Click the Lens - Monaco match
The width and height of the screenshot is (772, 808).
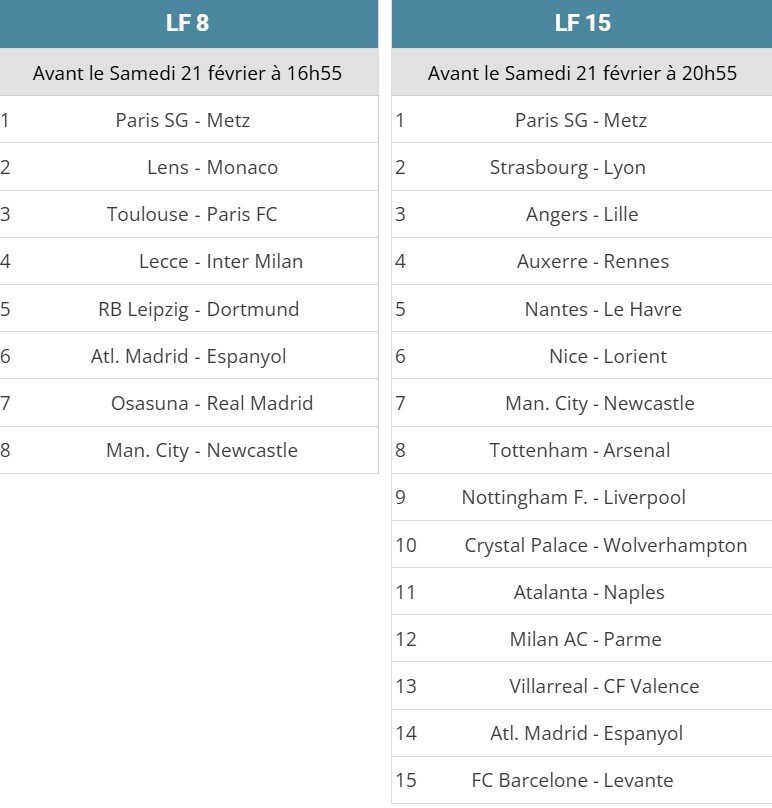[212, 167]
